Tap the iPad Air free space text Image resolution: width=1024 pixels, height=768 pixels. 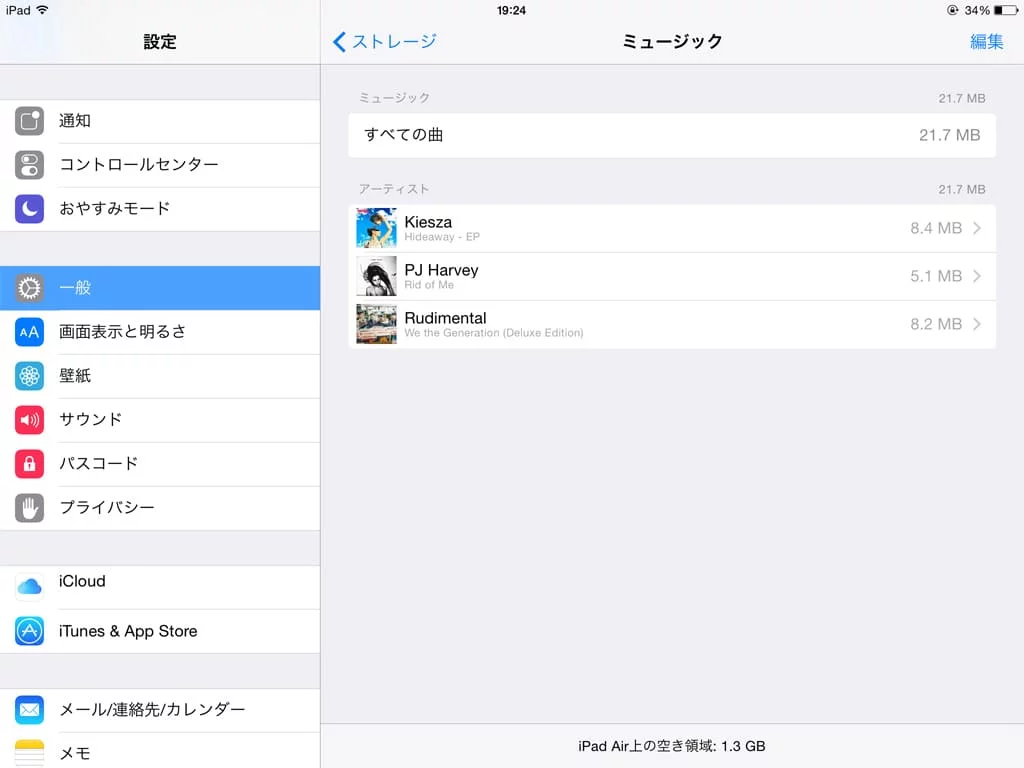[x=671, y=746]
